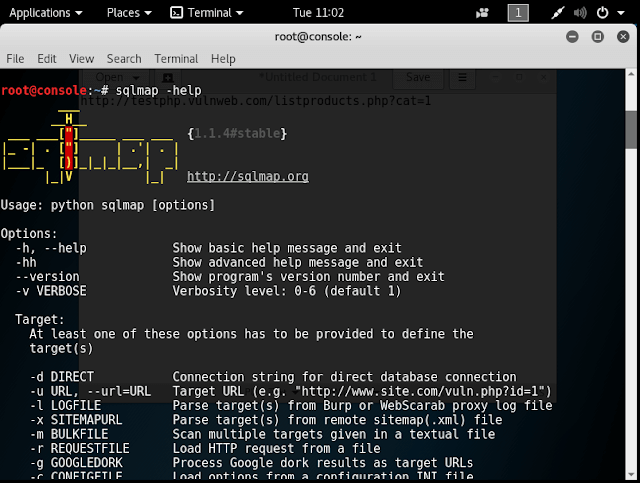Click the '-r REQUESTFILE' option text
Image resolution: width=640 pixels, height=483 pixels.
tap(80, 448)
